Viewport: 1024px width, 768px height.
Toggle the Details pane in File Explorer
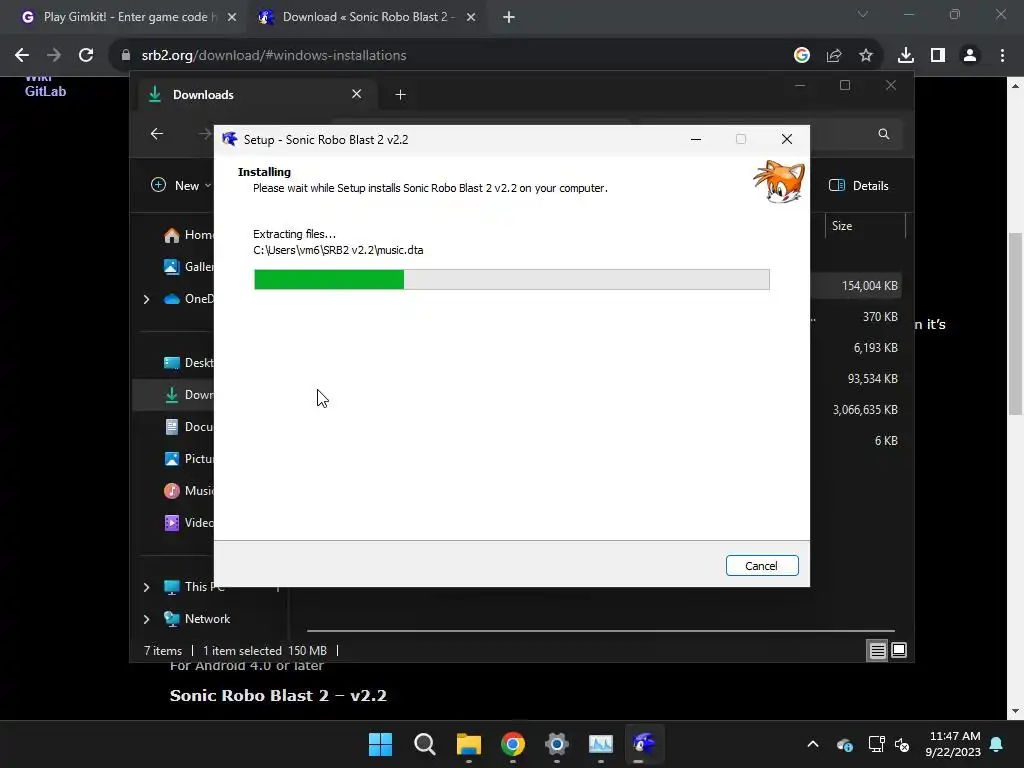click(x=859, y=185)
